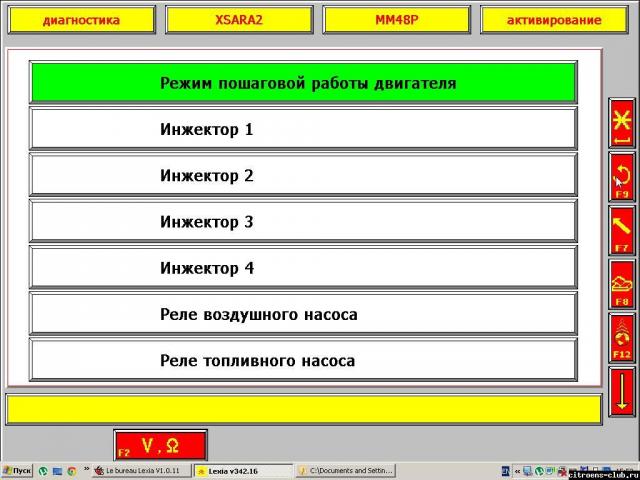The height and width of the screenshot is (480, 640).
Task: Click the MM48P header tab
Action: click(396, 20)
